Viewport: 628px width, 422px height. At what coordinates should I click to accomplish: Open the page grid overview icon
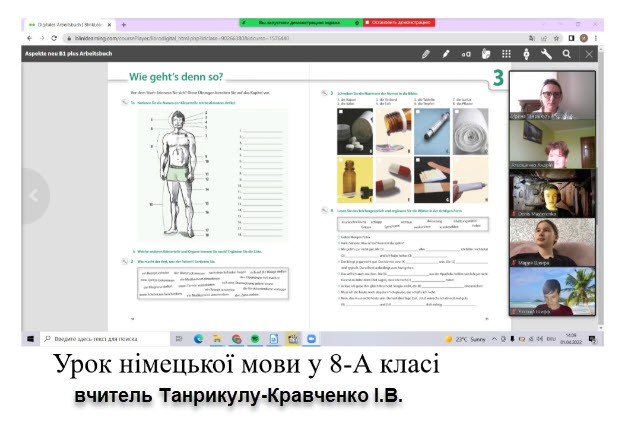[506, 54]
